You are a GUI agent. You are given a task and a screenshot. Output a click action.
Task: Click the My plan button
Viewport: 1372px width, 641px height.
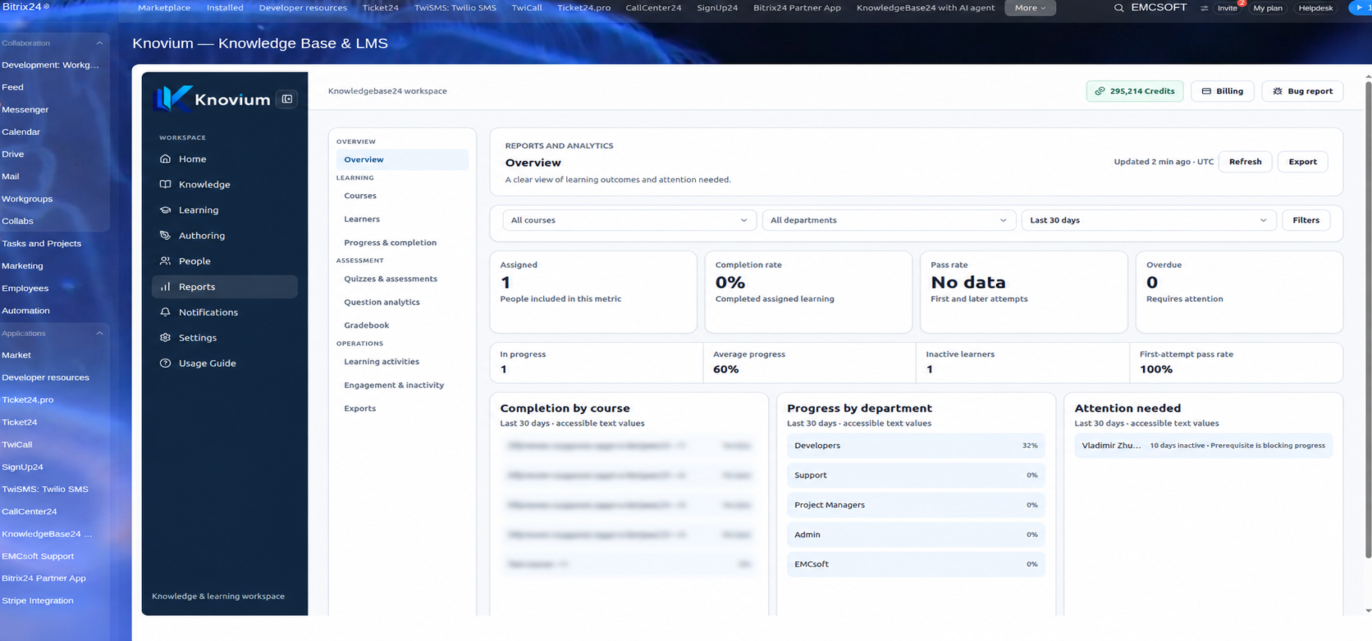pos(1267,8)
